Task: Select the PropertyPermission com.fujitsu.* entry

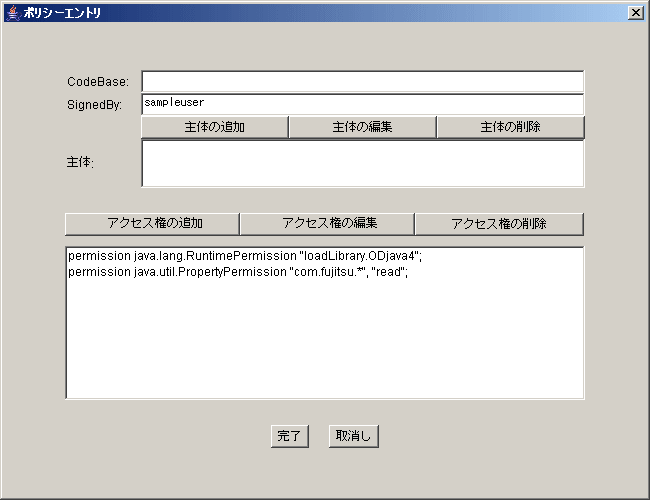Action: (238, 272)
